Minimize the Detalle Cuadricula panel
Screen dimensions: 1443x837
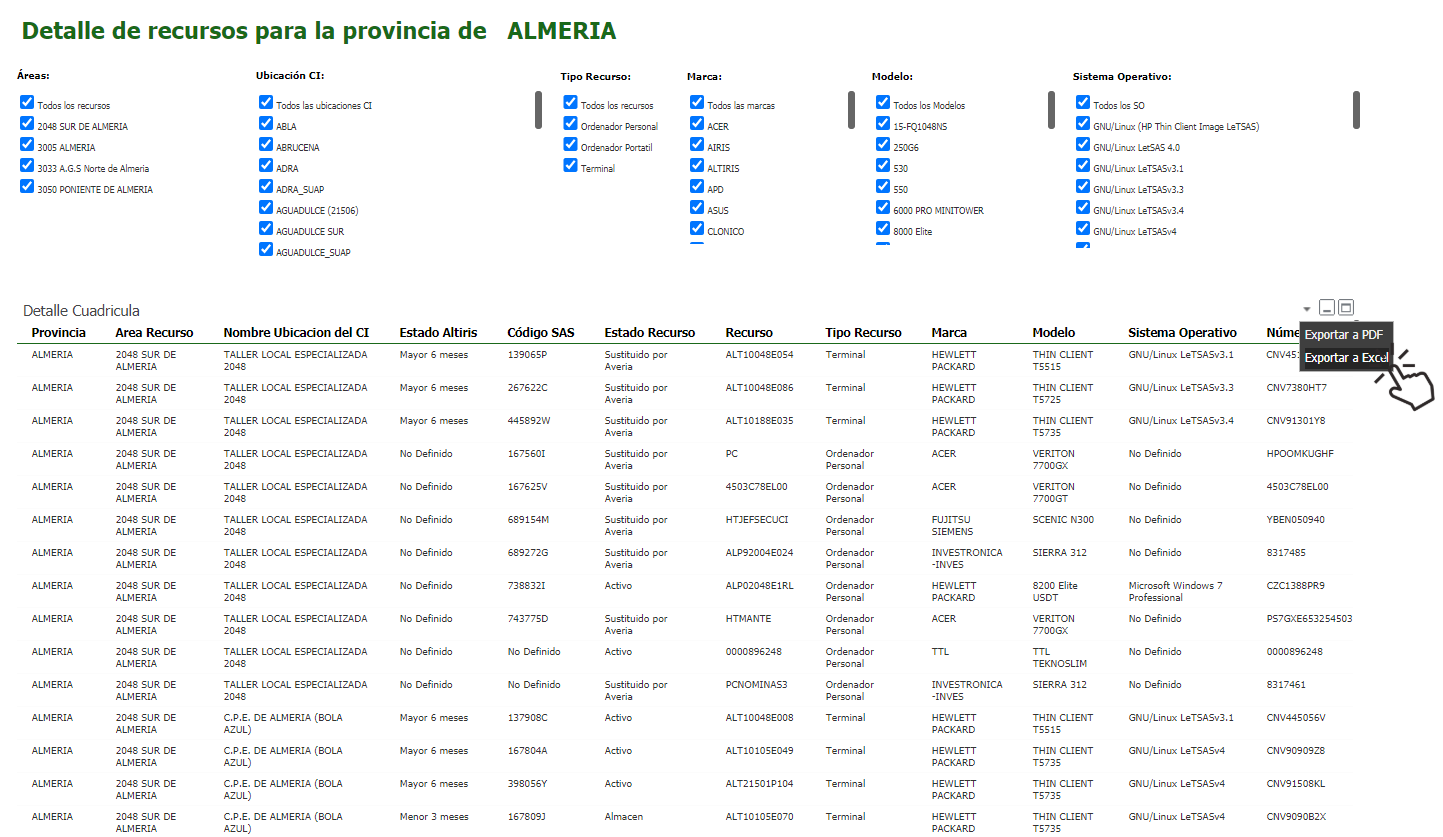click(1327, 308)
